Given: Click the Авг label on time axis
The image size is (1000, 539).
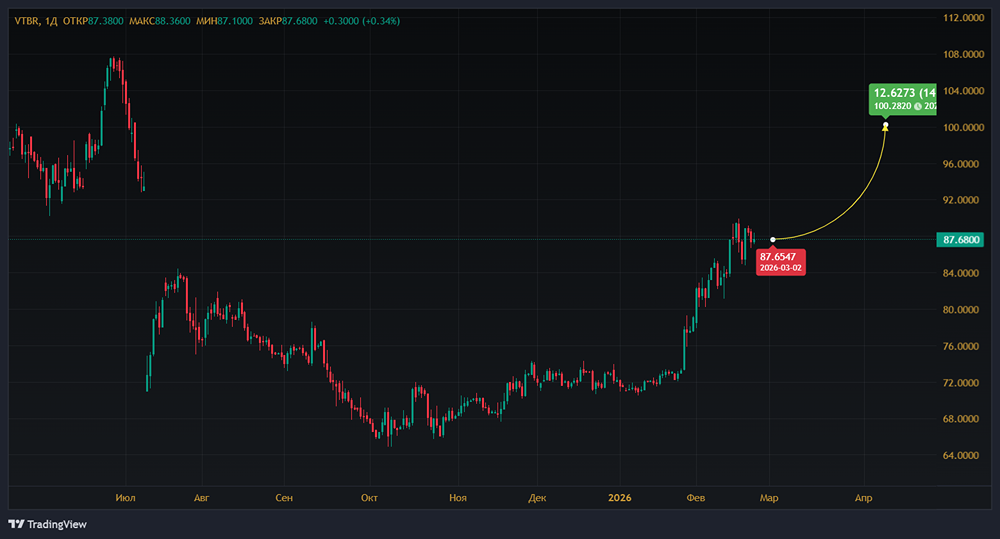Looking at the screenshot, I should click(x=202, y=498).
